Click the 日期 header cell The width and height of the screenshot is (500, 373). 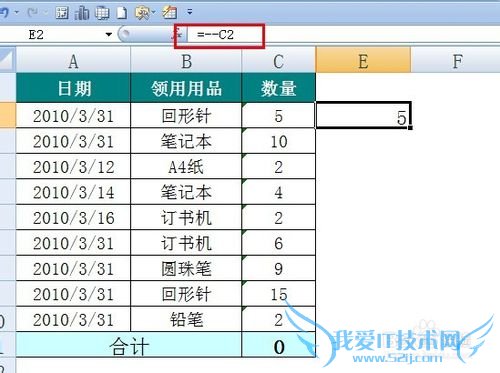point(73,88)
